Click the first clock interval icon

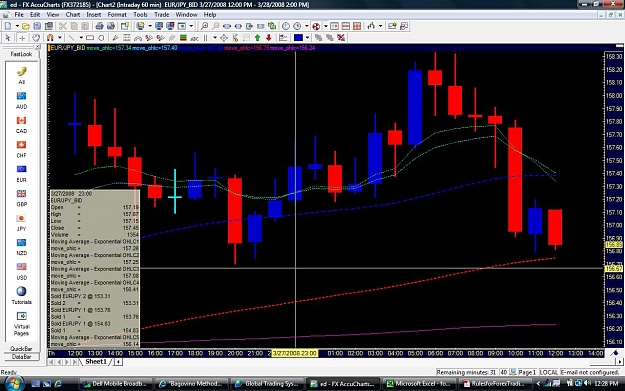[286, 26]
